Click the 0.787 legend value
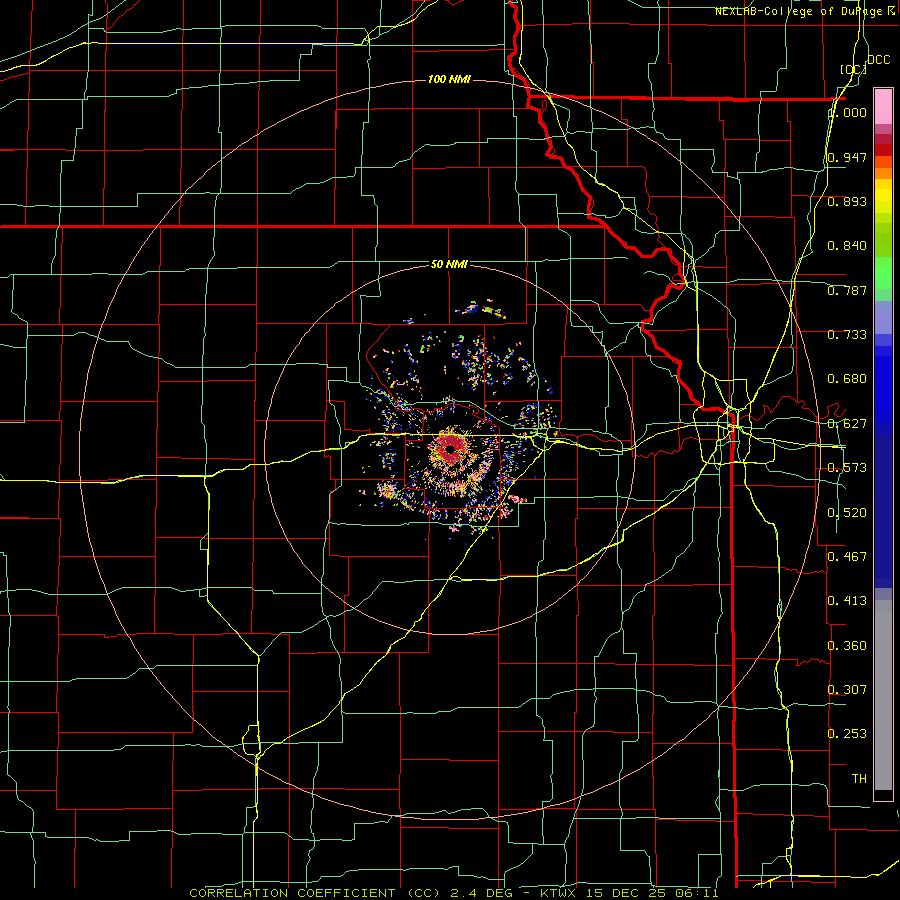Image resolution: width=900 pixels, height=900 pixels. [847, 290]
